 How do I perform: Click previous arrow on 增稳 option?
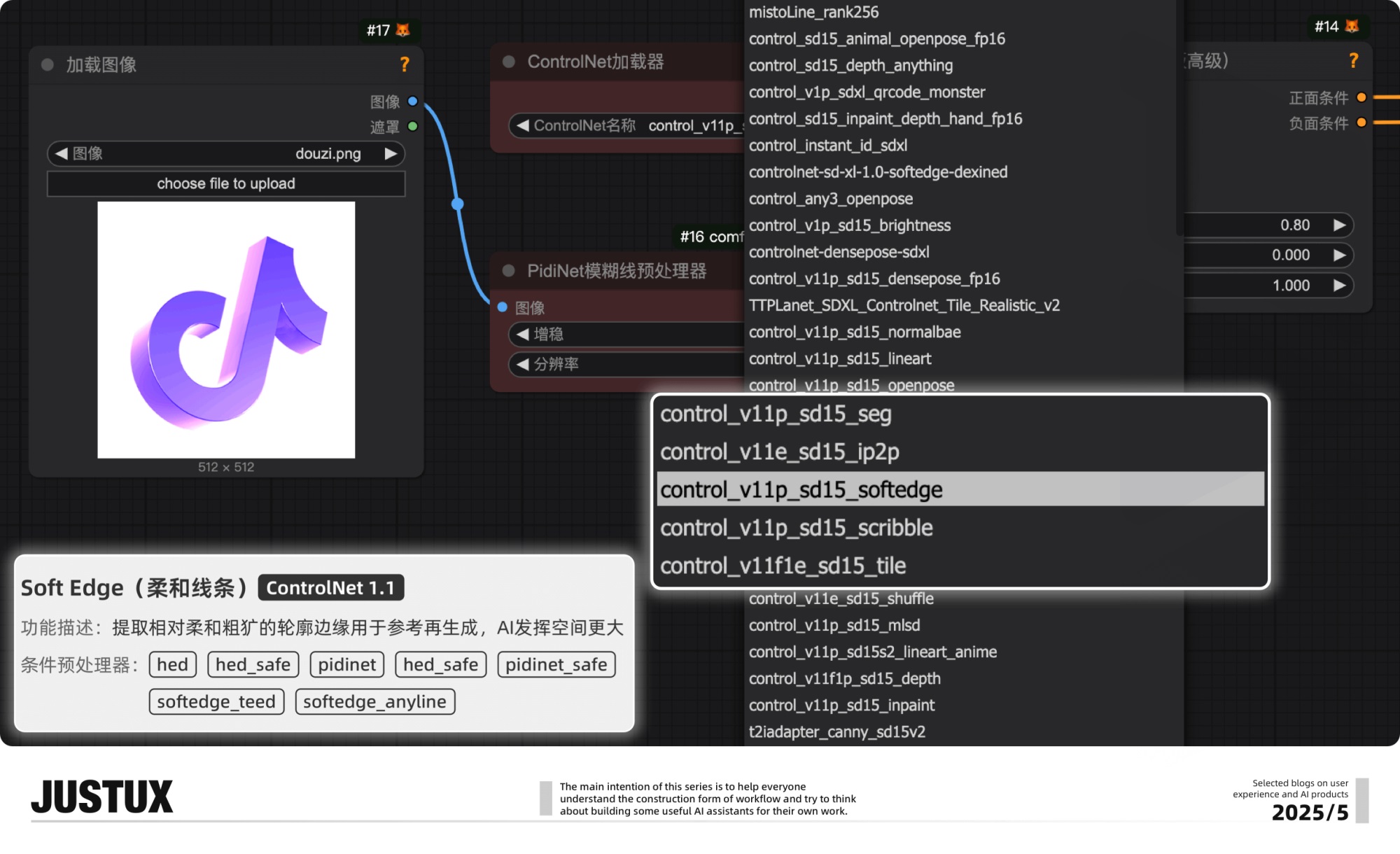522,335
